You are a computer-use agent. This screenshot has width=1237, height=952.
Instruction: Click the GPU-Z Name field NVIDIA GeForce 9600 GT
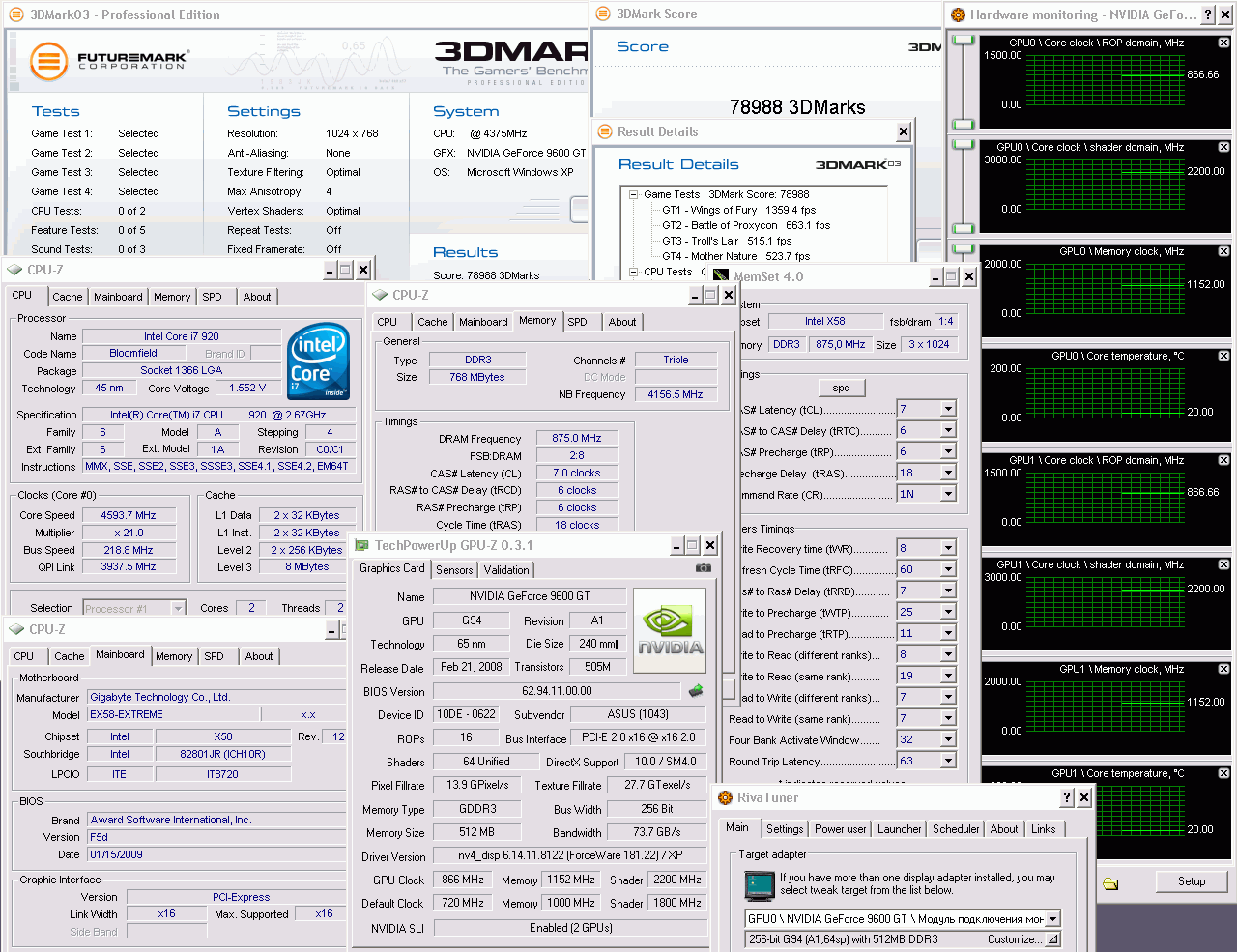click(530, 596)
